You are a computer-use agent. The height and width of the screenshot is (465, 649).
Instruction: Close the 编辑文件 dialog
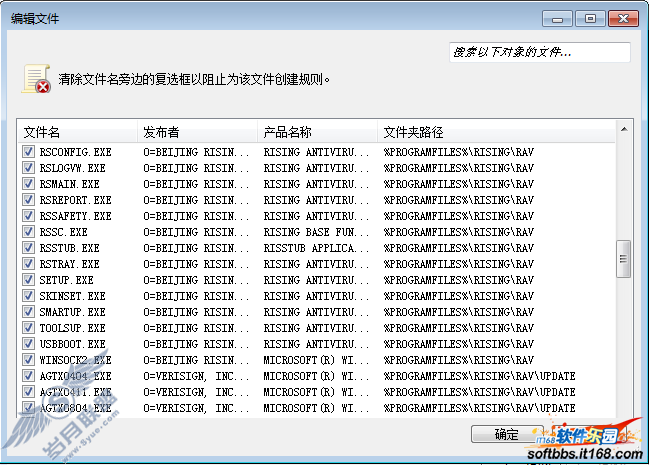tap(623, 19)
